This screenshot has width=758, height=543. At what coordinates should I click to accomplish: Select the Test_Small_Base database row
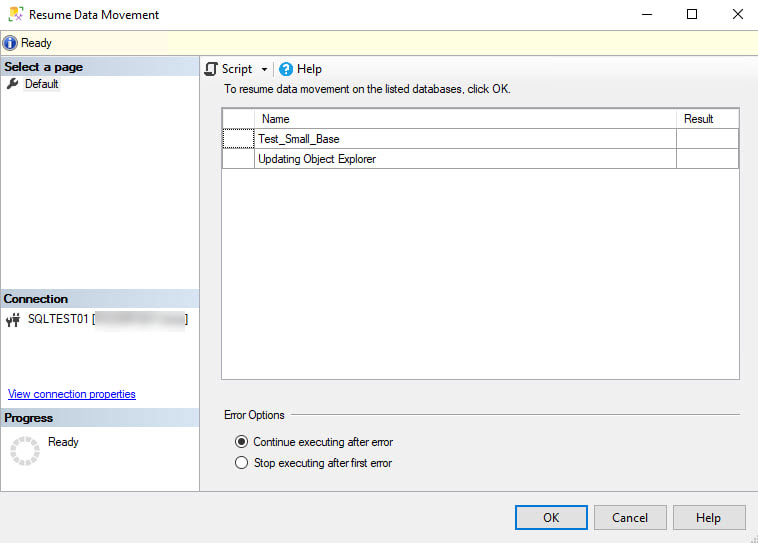click(299, 139)
